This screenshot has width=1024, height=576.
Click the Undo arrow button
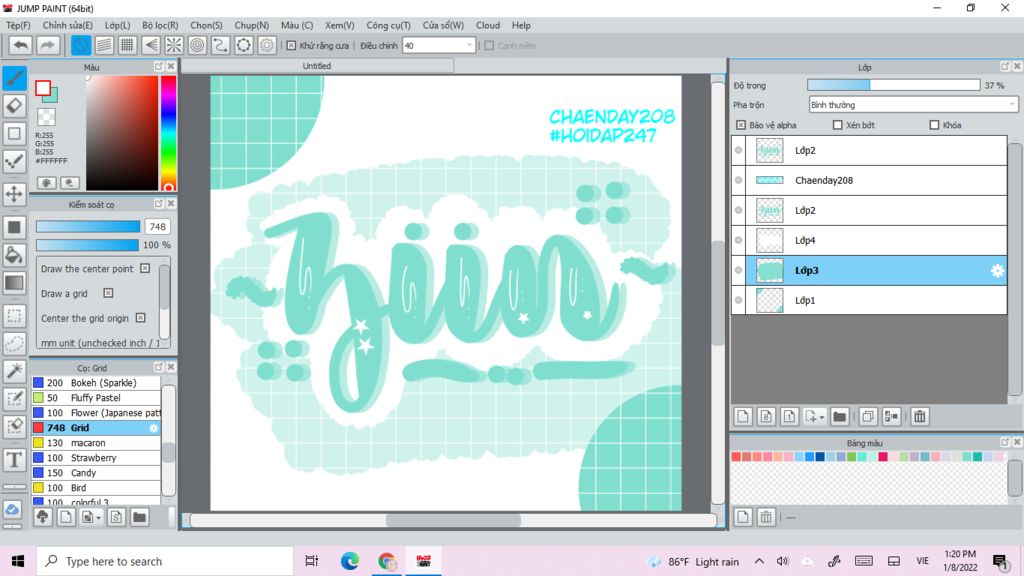[x=20, y=46]
